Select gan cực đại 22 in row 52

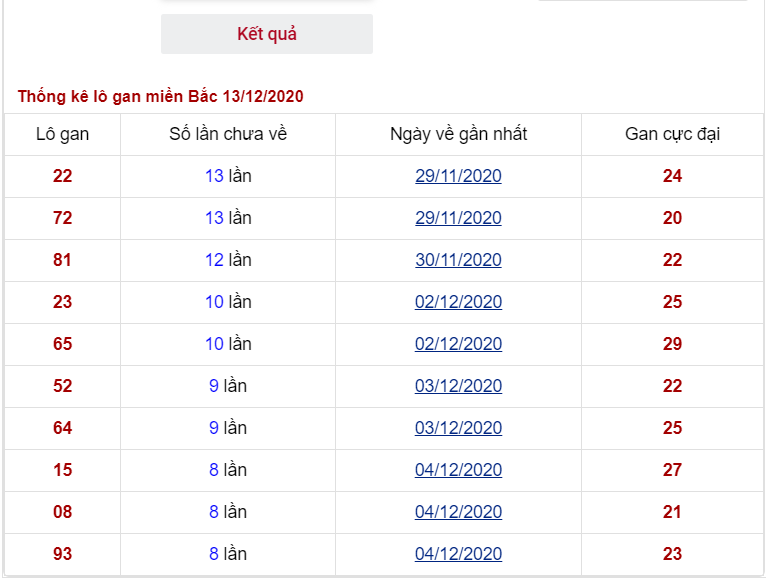(x=672, y=386)
